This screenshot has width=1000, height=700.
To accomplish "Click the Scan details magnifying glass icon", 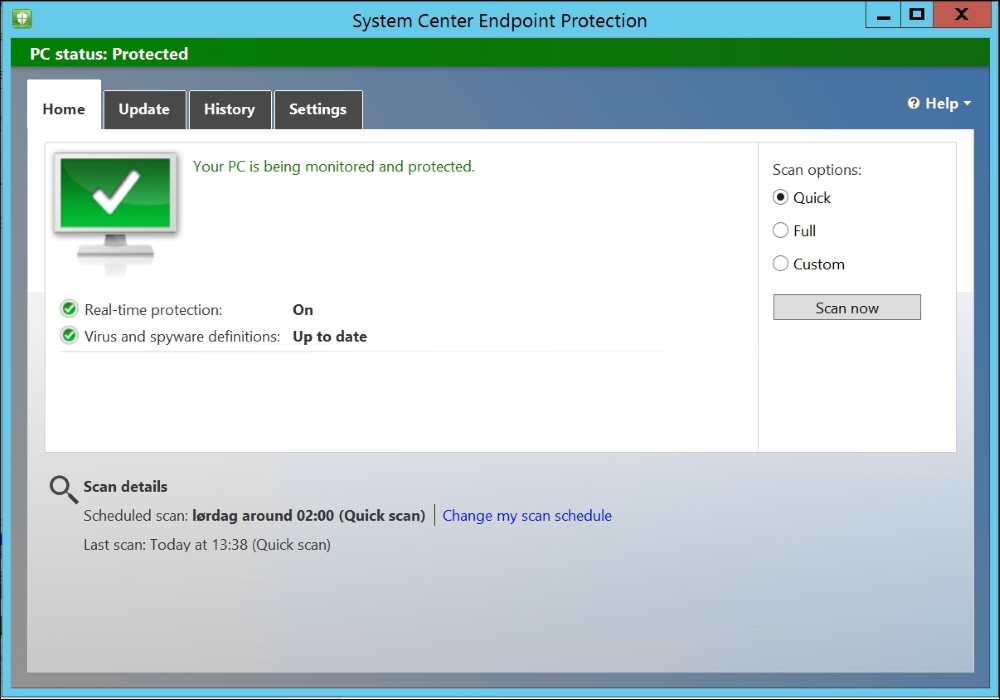I will pyautogui.click(x=63, y=489).
